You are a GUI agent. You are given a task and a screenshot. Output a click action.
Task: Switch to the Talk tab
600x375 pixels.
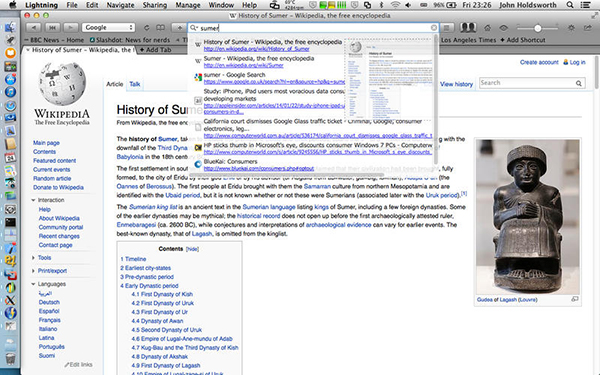pos(135,84)
